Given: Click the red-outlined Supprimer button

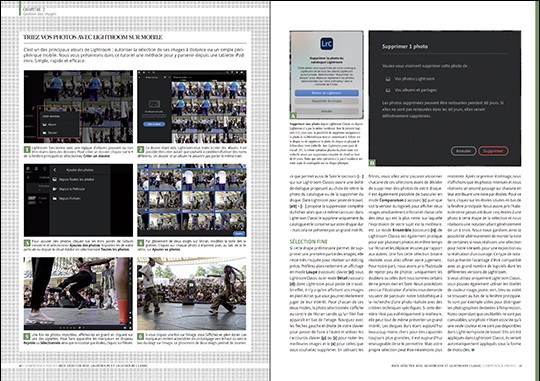Looking at the screenshot, I should tap(493, 151).
